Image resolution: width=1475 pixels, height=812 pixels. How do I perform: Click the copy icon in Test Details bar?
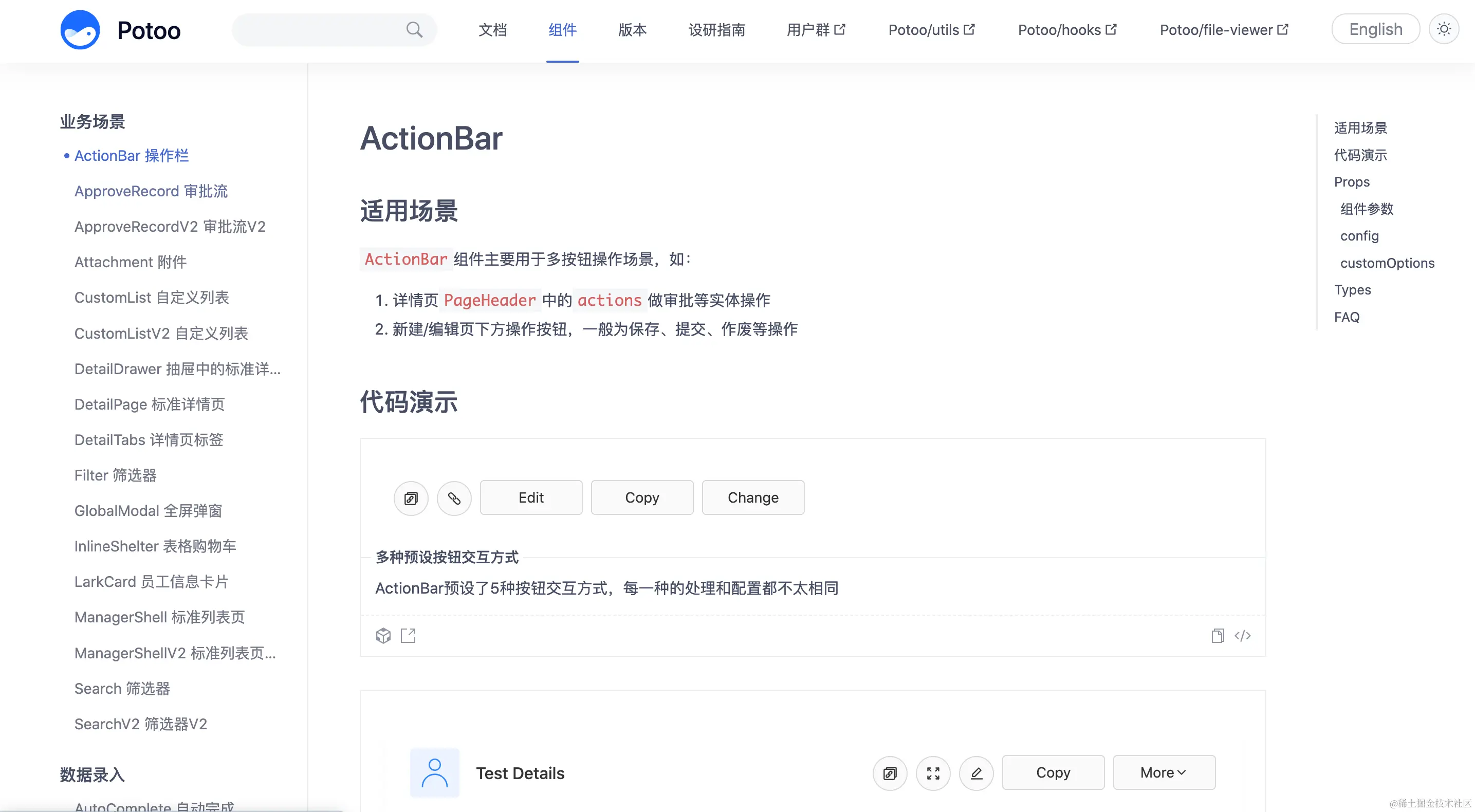pos(890,773)
